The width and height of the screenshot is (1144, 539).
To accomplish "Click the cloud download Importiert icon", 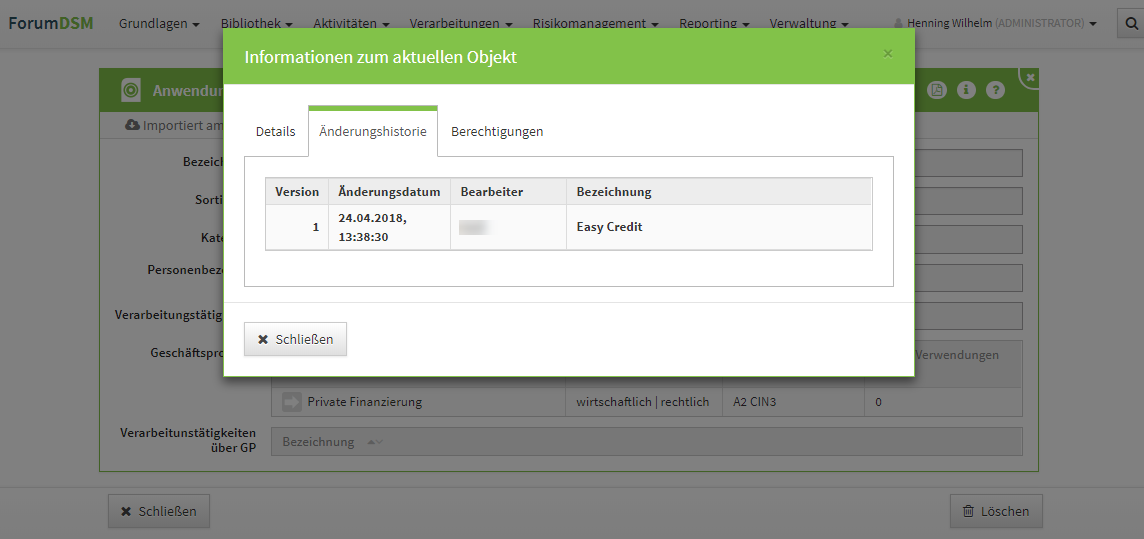I will [132, 125].
